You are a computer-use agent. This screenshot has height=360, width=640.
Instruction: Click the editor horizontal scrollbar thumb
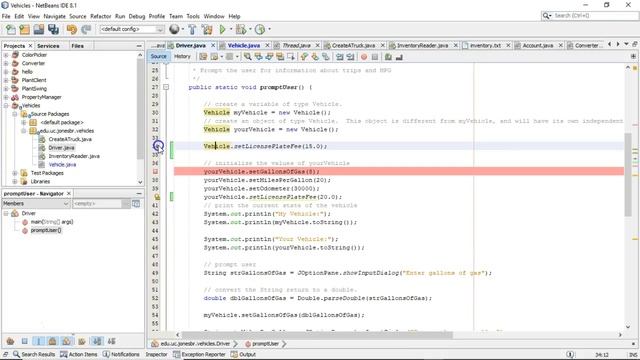[317, 335]
